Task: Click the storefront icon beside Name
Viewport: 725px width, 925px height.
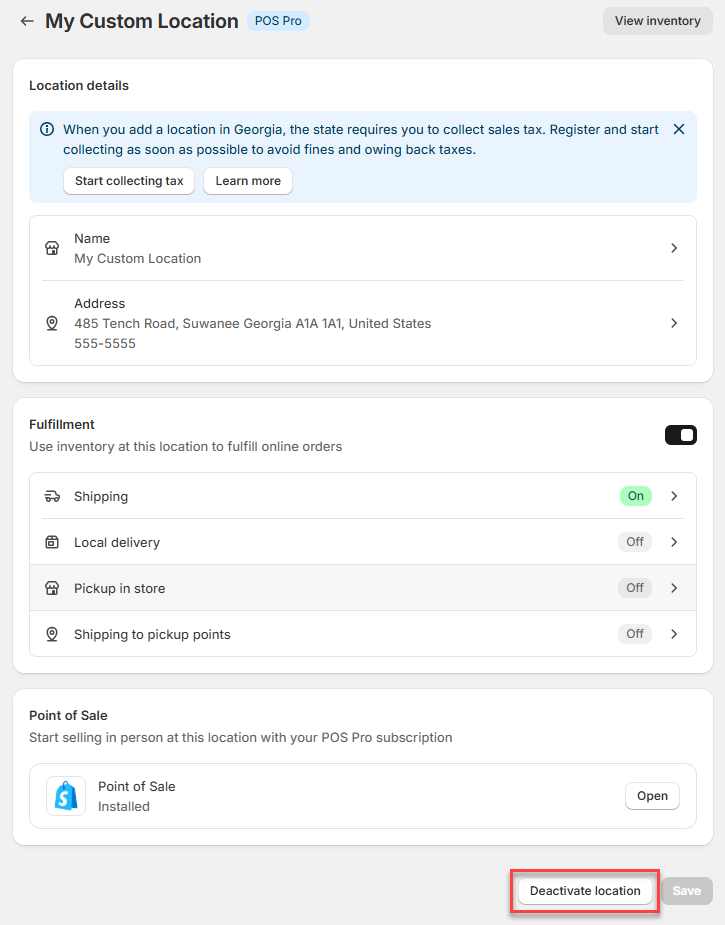Action: 52,248
